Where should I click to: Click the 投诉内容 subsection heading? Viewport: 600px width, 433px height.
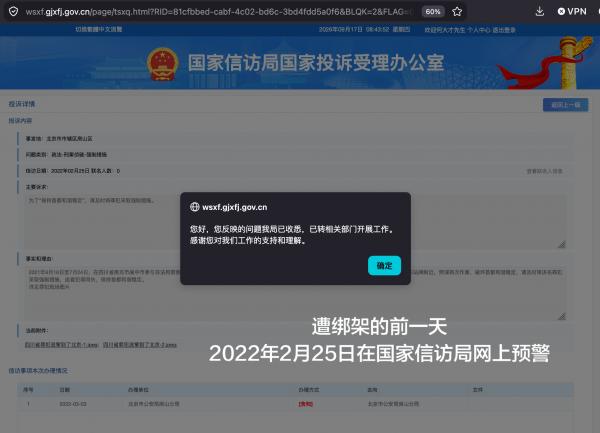coord(20,120)
